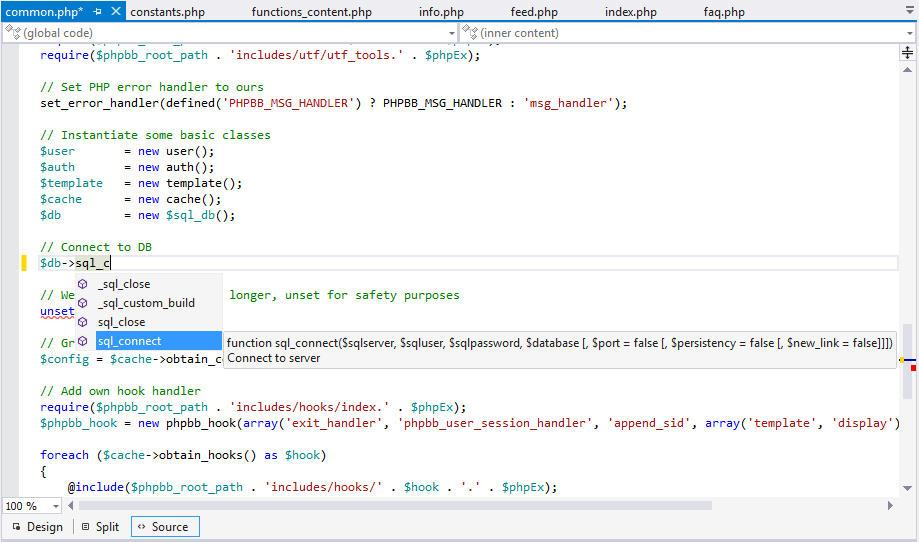Open the faq.php tab

coord(724,12)
